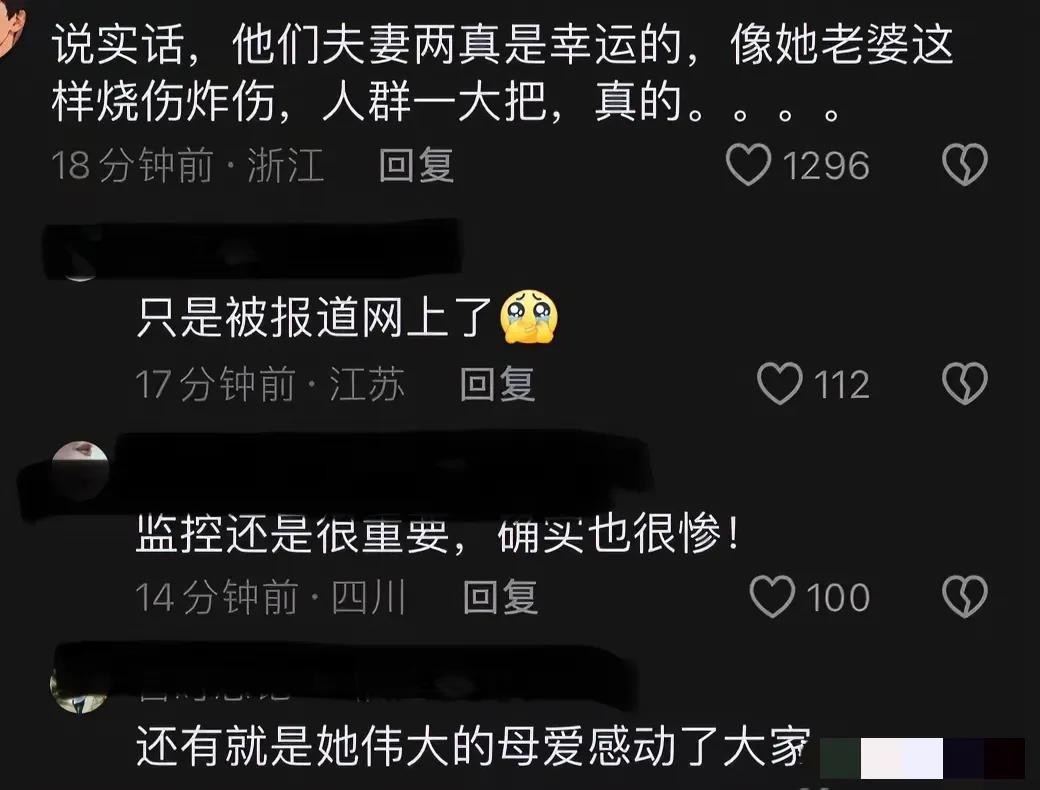Viewport: 1040px width, 790px height.
Task: Tap broken heart on the Jiangsu comment
Action: (x=965, y=383)
